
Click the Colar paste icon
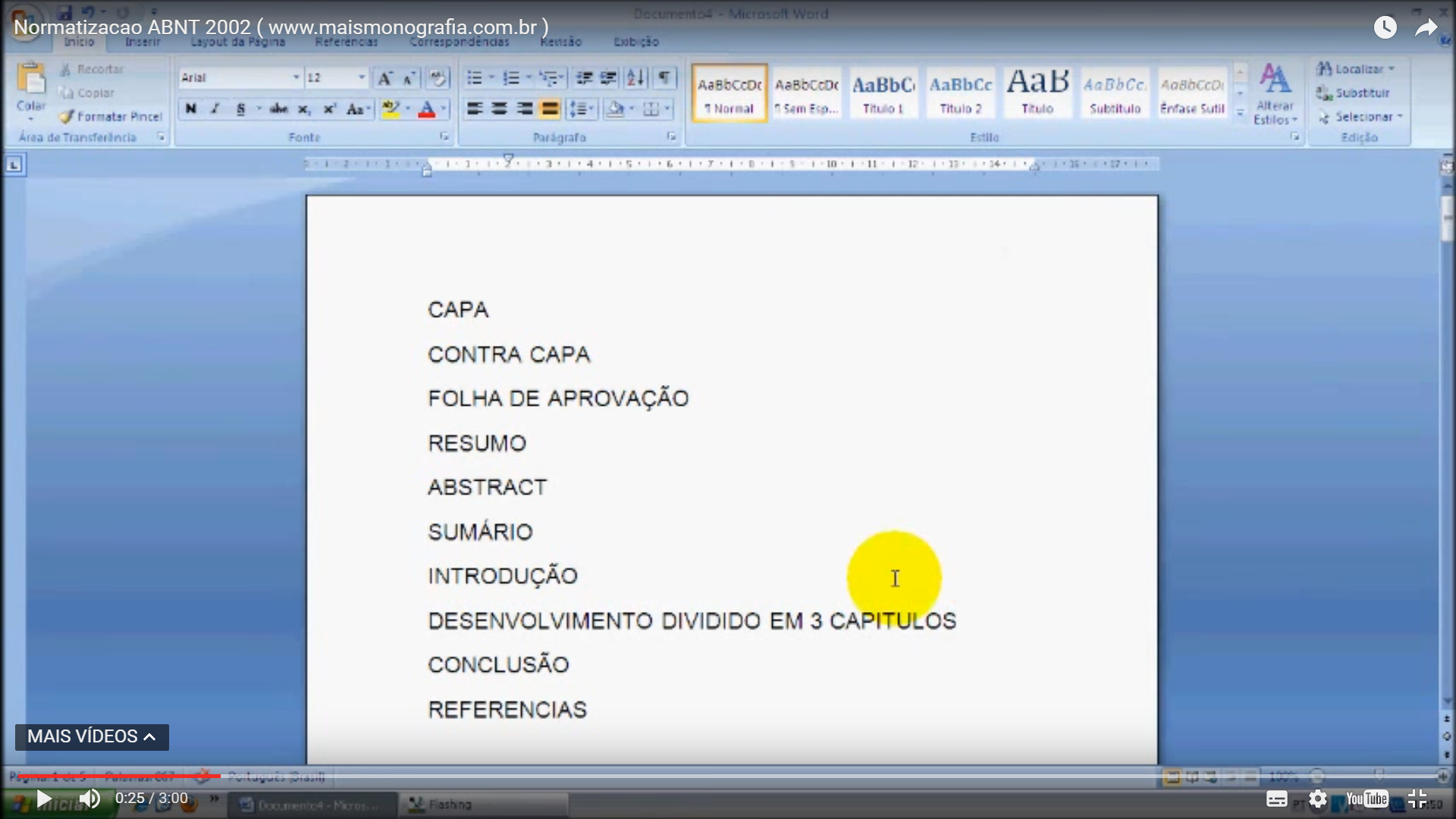pos(31,80)
